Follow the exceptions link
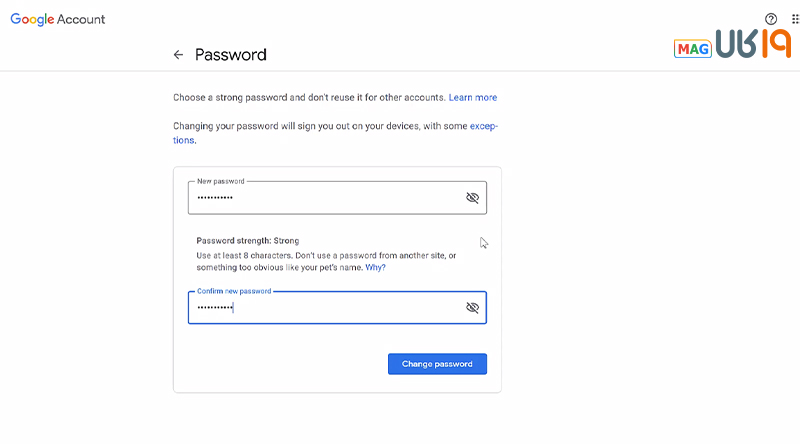800x444 pixels. tap(484, 127)
